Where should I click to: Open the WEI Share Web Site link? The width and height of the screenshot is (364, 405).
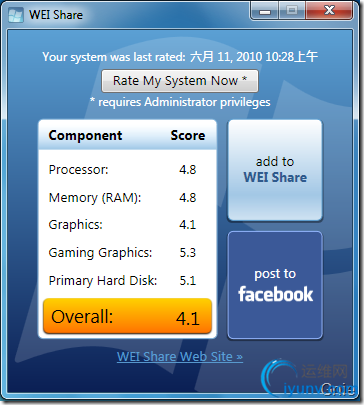(x=180, y=357)
